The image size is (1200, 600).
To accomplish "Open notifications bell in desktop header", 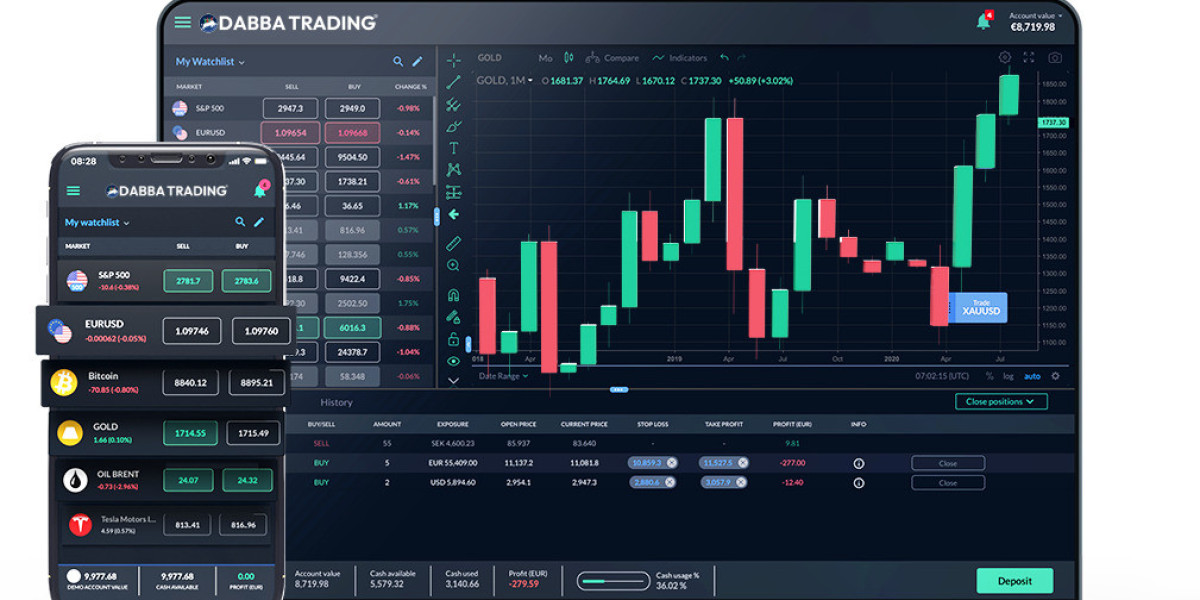I will coord(984,21).
